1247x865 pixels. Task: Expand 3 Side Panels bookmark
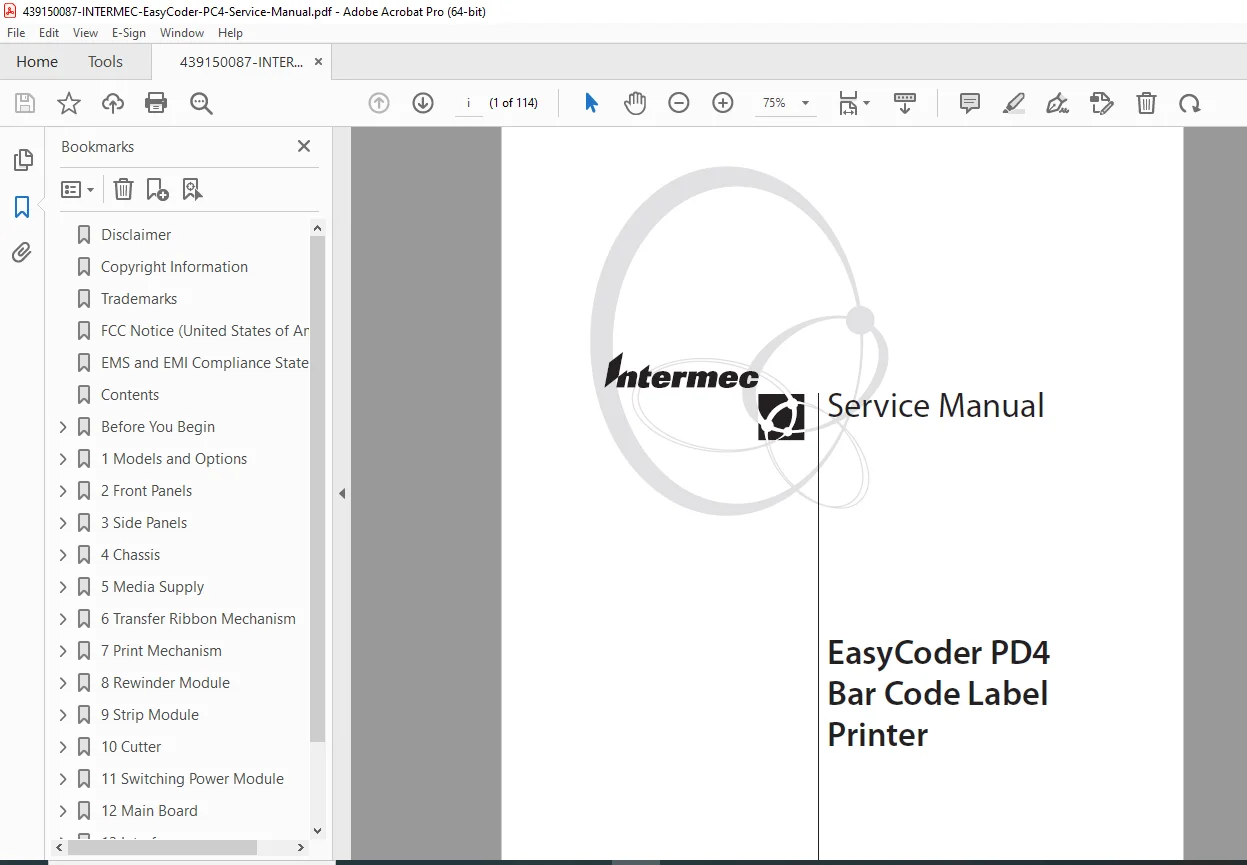coord(63,523)
